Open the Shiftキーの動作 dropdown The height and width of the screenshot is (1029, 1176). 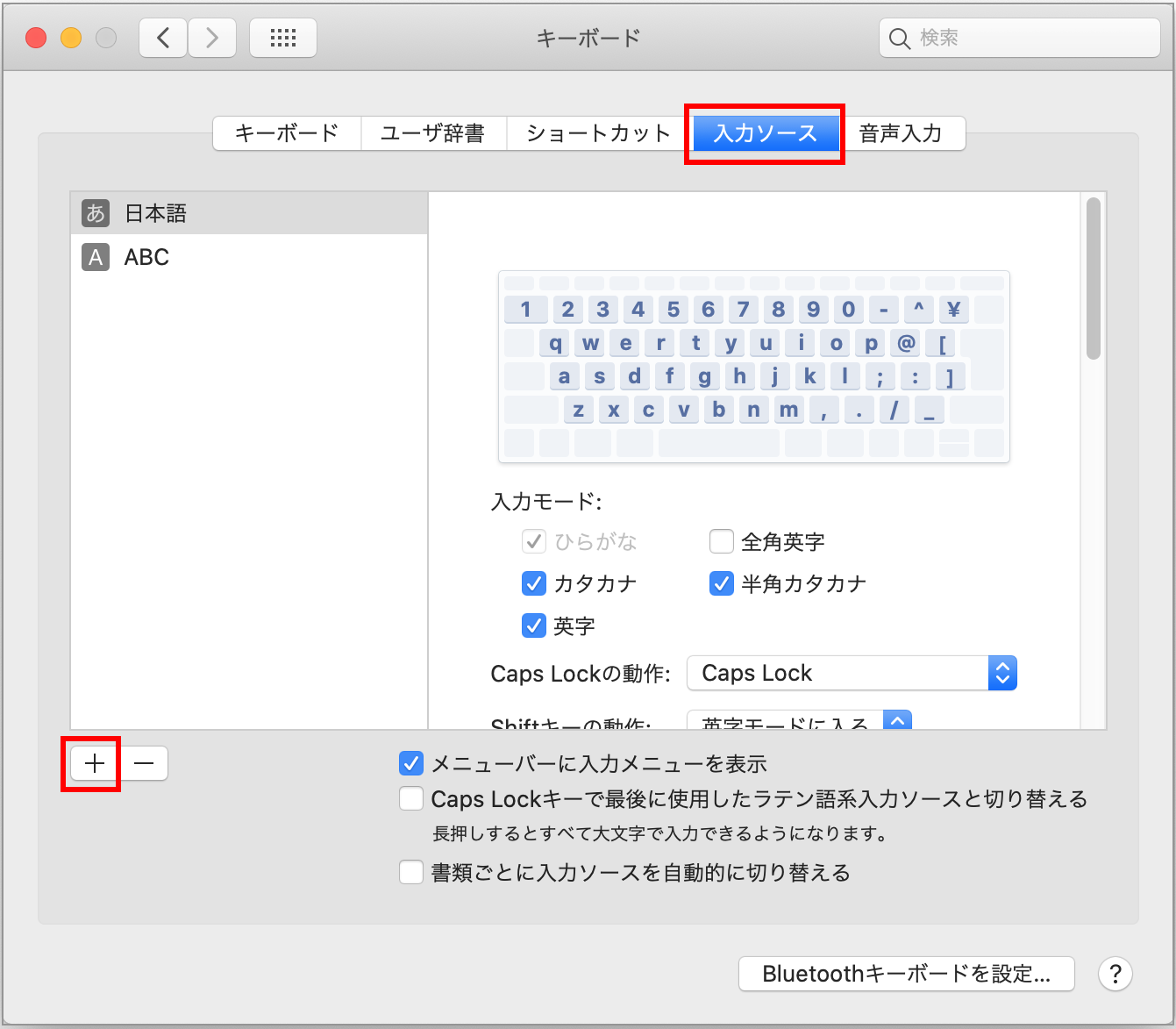pyautogui.click(x=799, y=720)
